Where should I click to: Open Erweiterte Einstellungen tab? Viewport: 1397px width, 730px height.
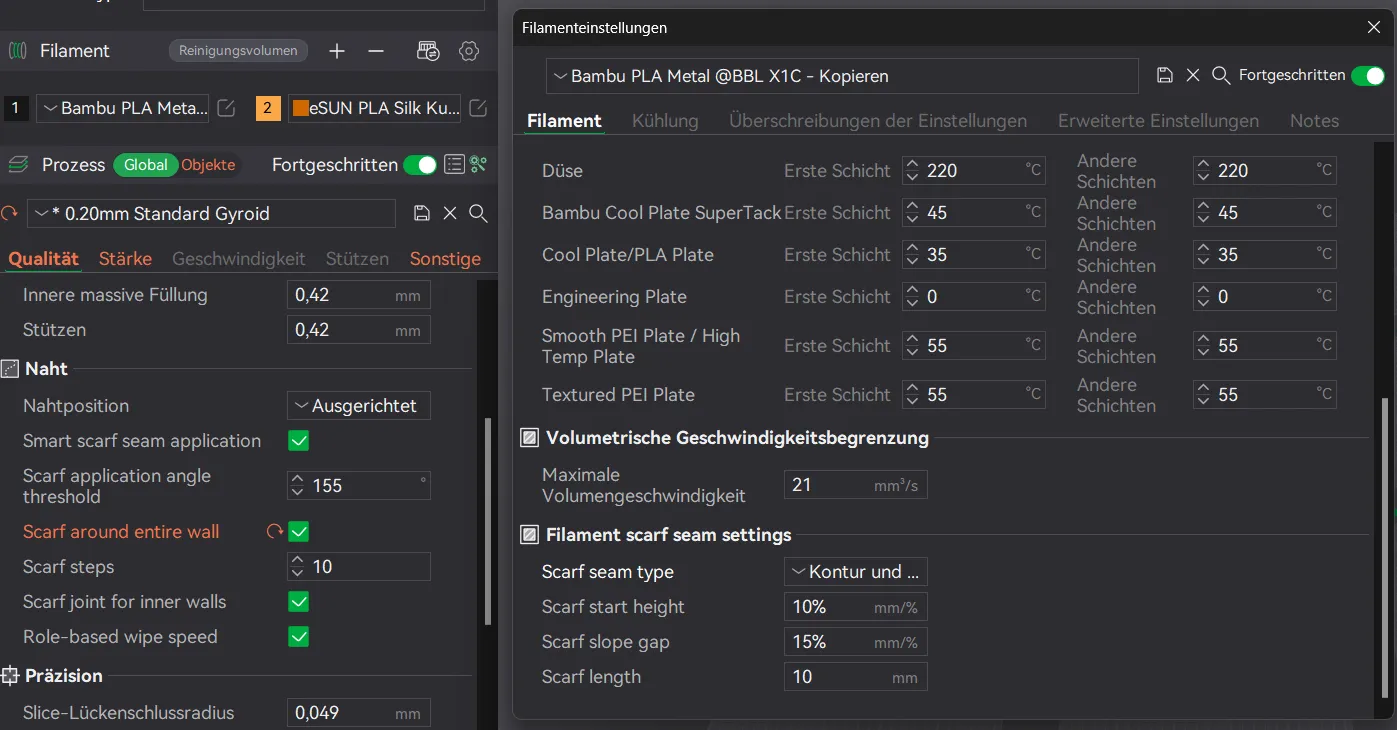point(1158,121)
